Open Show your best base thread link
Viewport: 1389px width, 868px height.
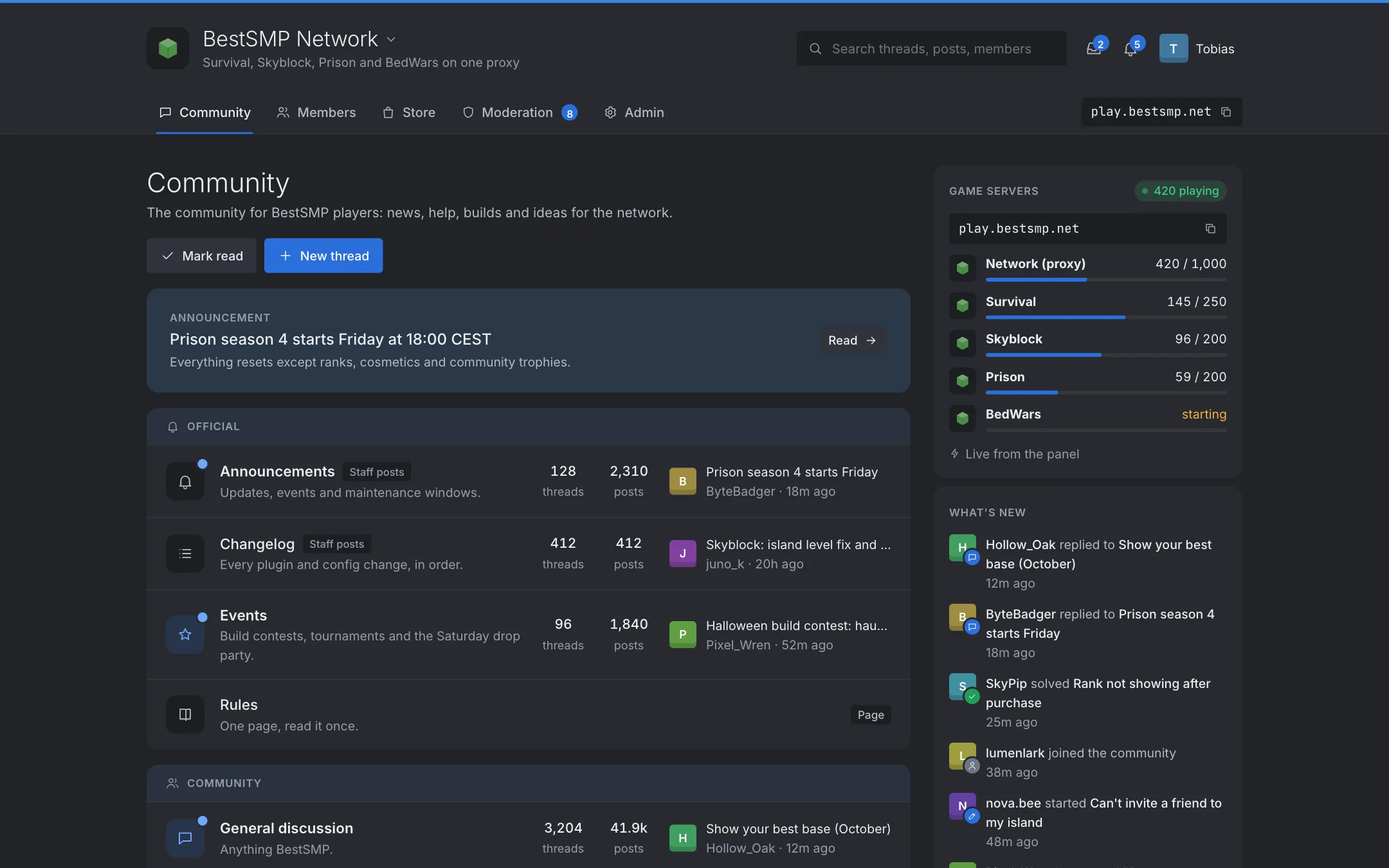pyautogui.click(x=798, y=829)
